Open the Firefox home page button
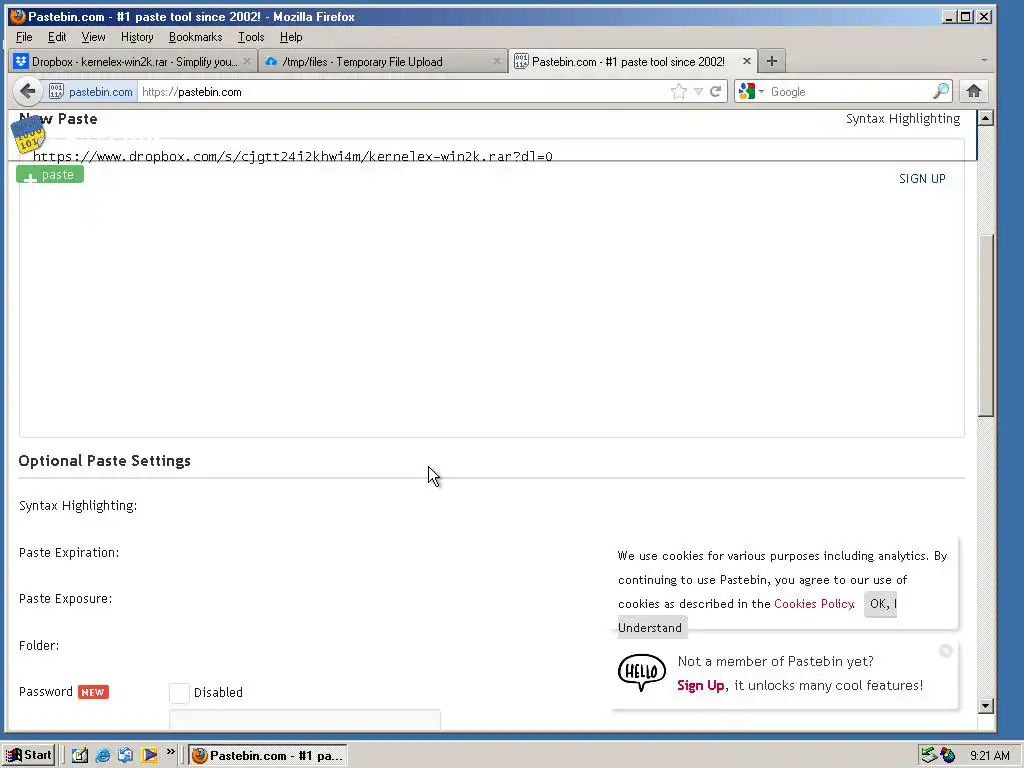The height and width of the screenshot is (768, 1024). [974, 91]
